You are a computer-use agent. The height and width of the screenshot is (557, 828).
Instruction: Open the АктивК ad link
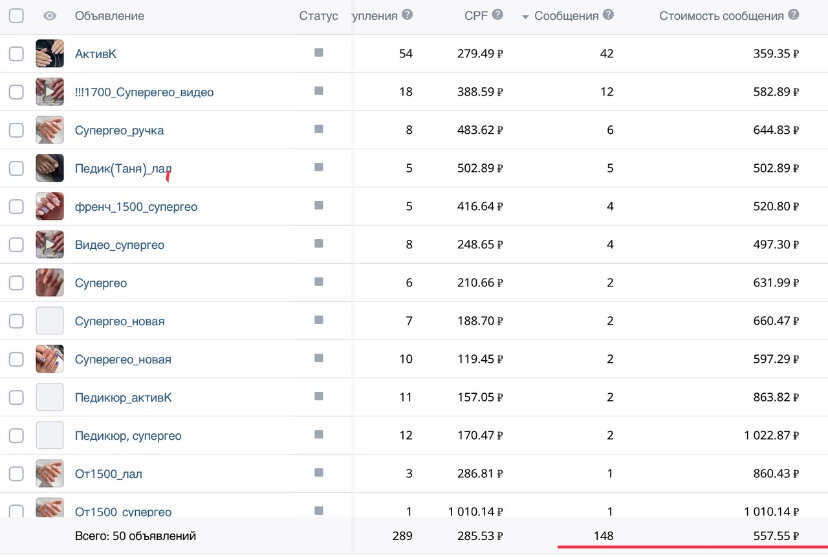[96, 54]
